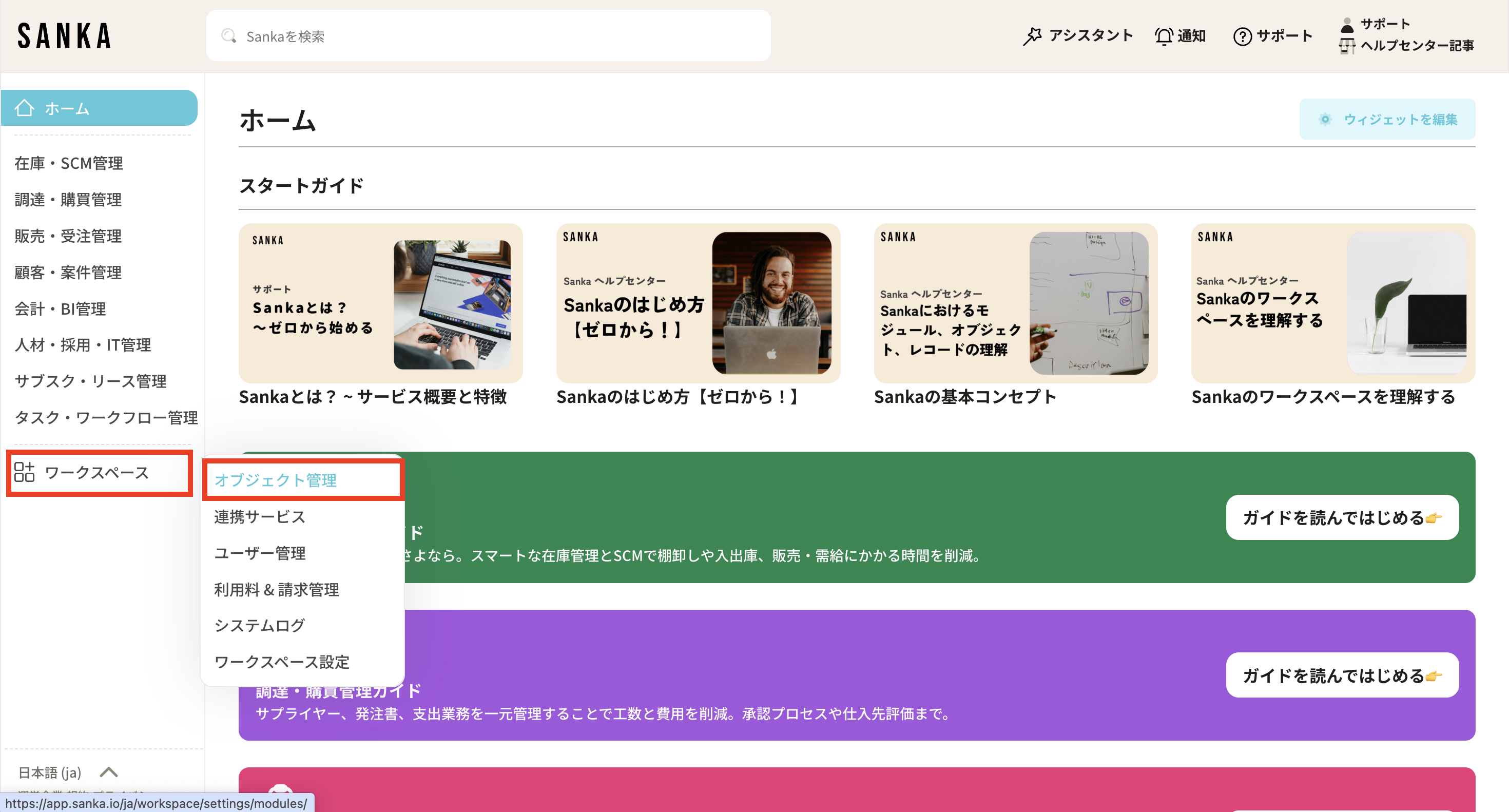
Task: Open システムログ menu item
Action: click(x=260, y=626)
